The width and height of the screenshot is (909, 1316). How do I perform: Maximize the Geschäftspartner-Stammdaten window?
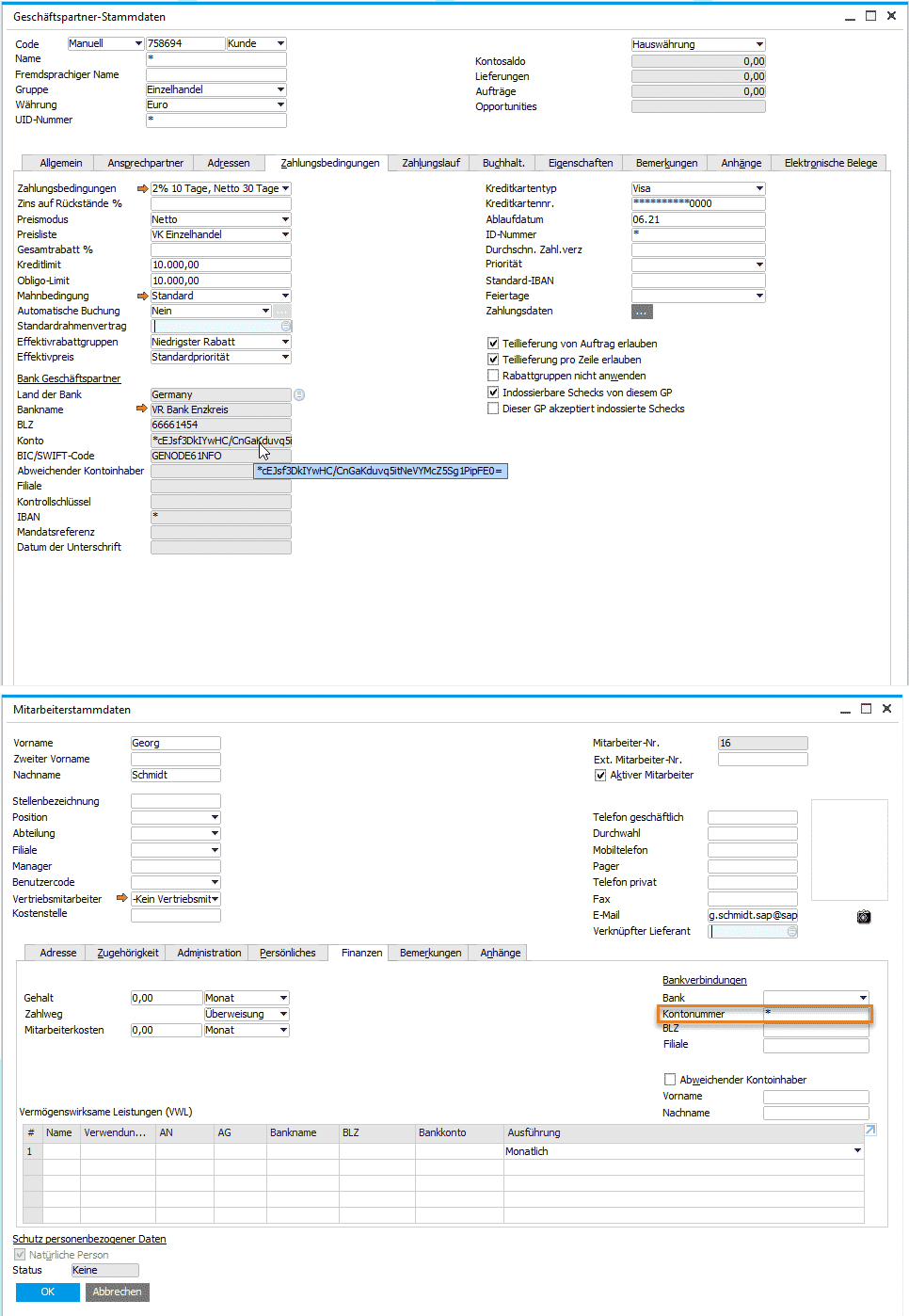[870, 16]
